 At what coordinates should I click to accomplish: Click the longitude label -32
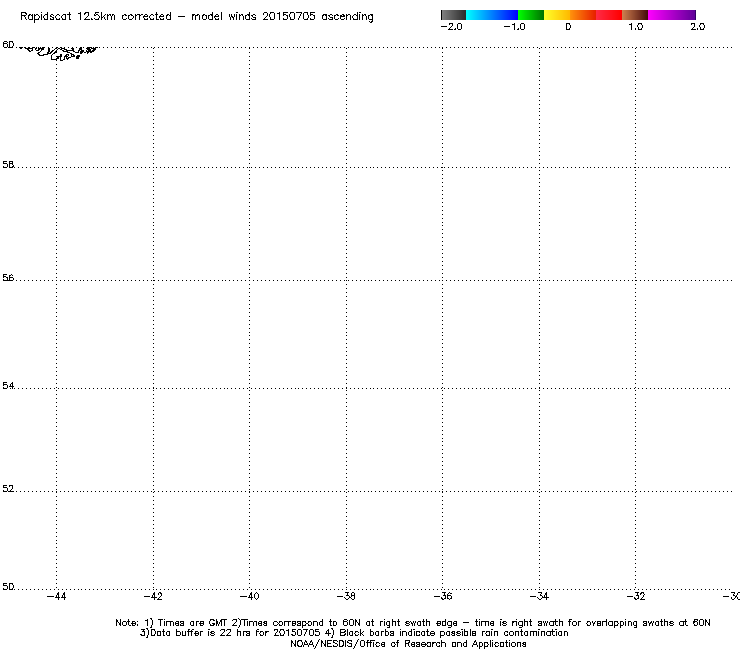pyautogui.click(x=636, y=597)
